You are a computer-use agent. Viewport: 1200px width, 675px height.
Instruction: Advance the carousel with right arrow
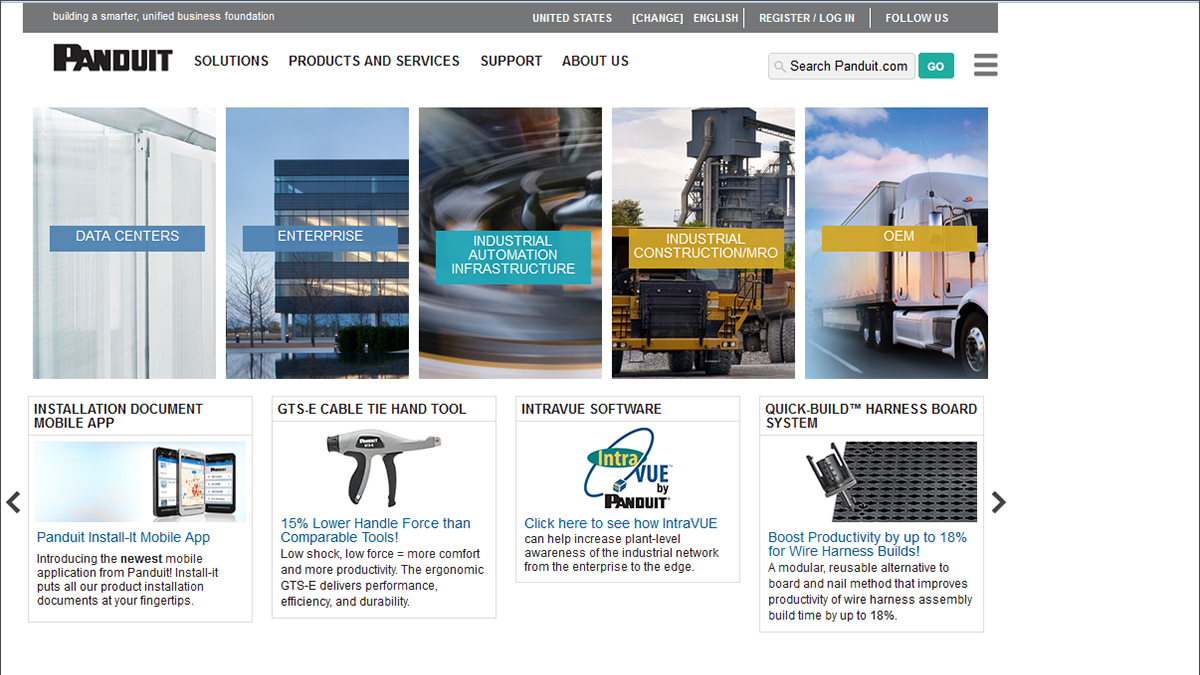998,502
